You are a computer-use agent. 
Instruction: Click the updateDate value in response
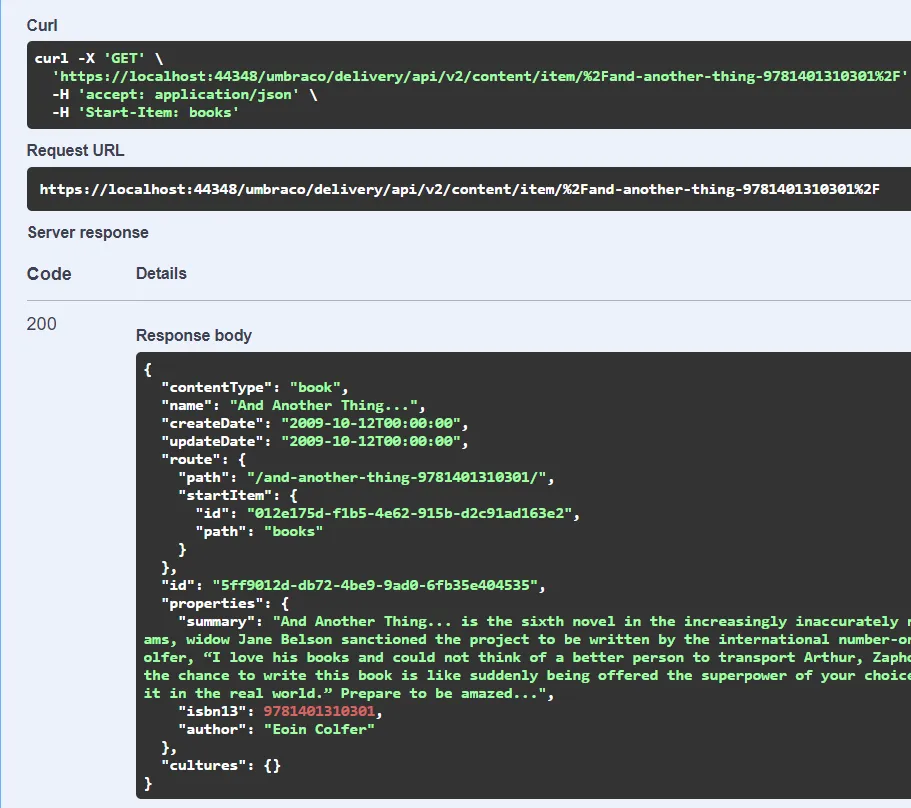point(374,441)
